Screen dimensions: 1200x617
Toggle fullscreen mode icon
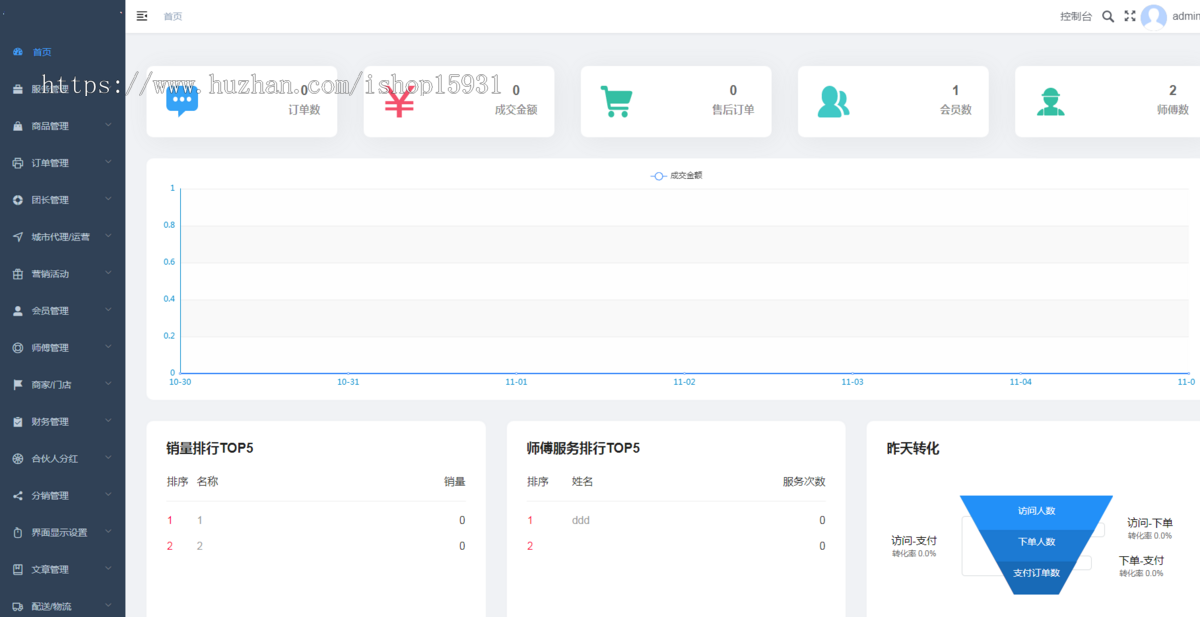pos(1130,16)
